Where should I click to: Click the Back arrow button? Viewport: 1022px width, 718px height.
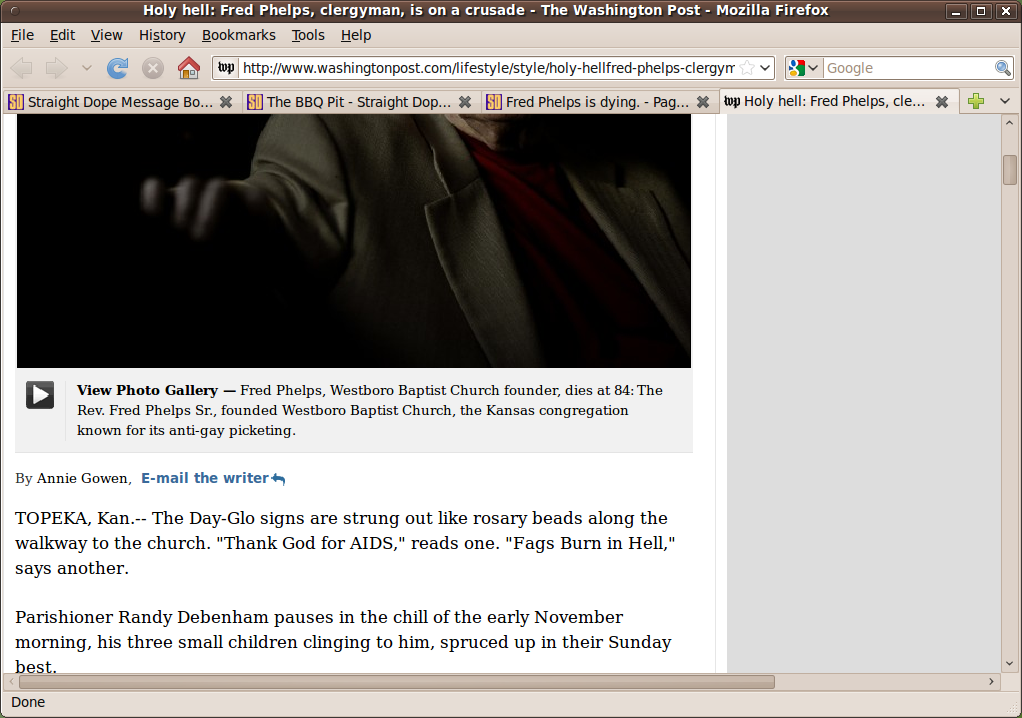(22, 68)
